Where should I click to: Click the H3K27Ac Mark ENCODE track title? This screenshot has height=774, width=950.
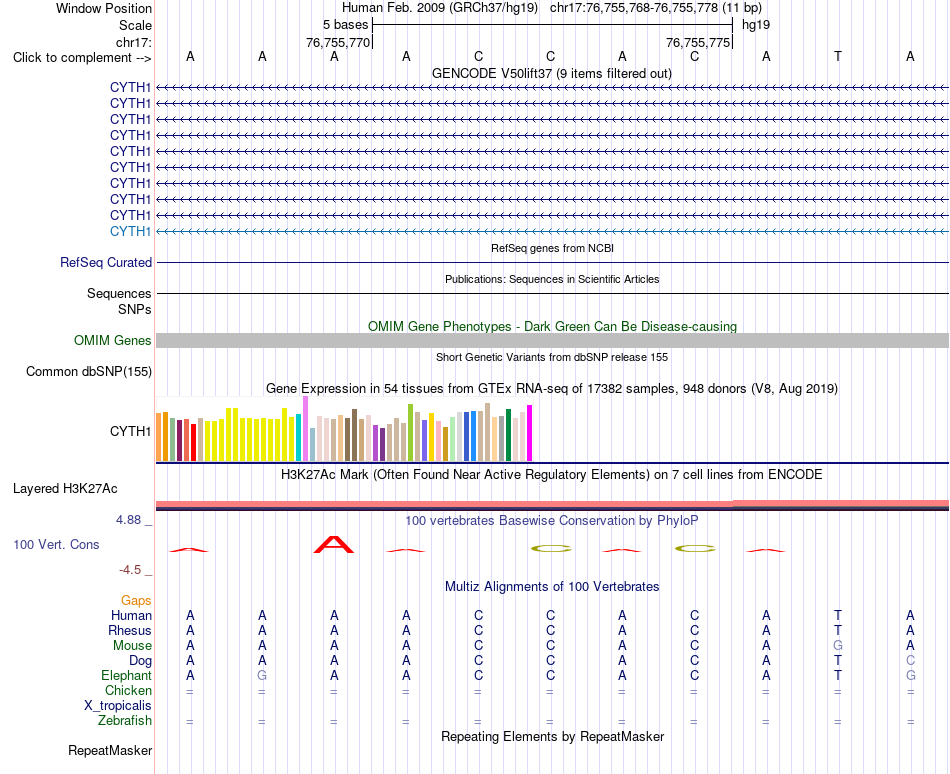coord(552,474)
